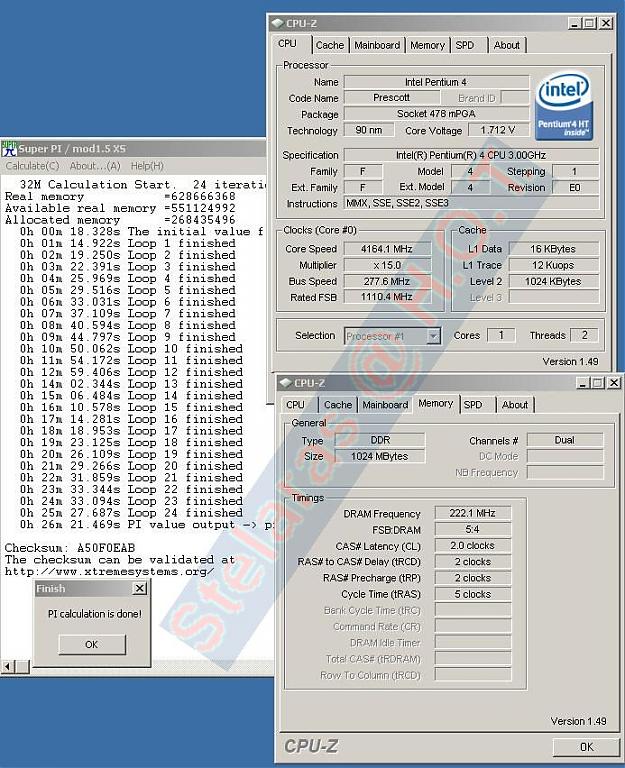Image resolution: width=625 pixels, height=768 pixels.
Task: Select SPD tab in the processor info window
Action: [464, 45]
